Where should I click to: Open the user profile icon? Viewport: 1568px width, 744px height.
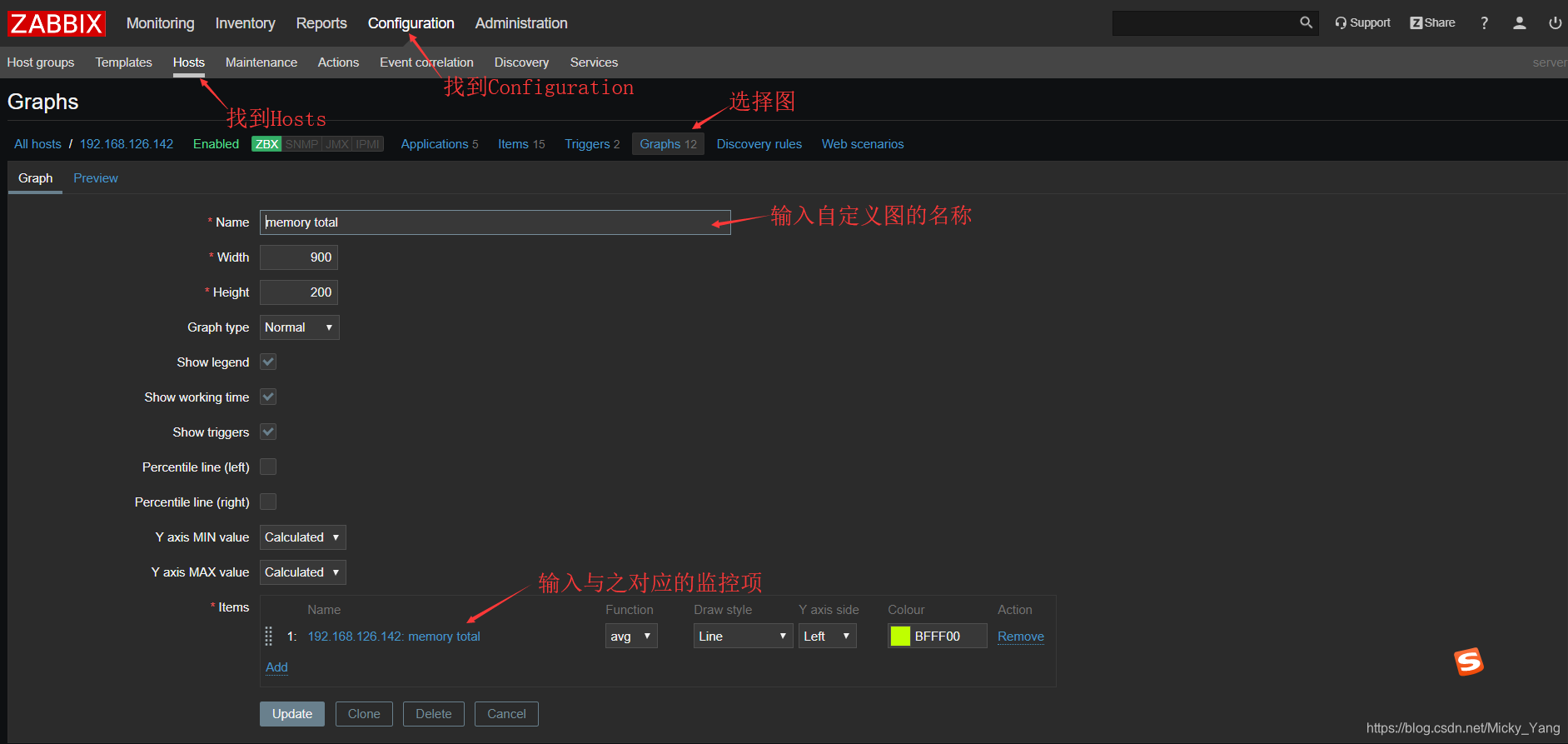point(1520,23)
